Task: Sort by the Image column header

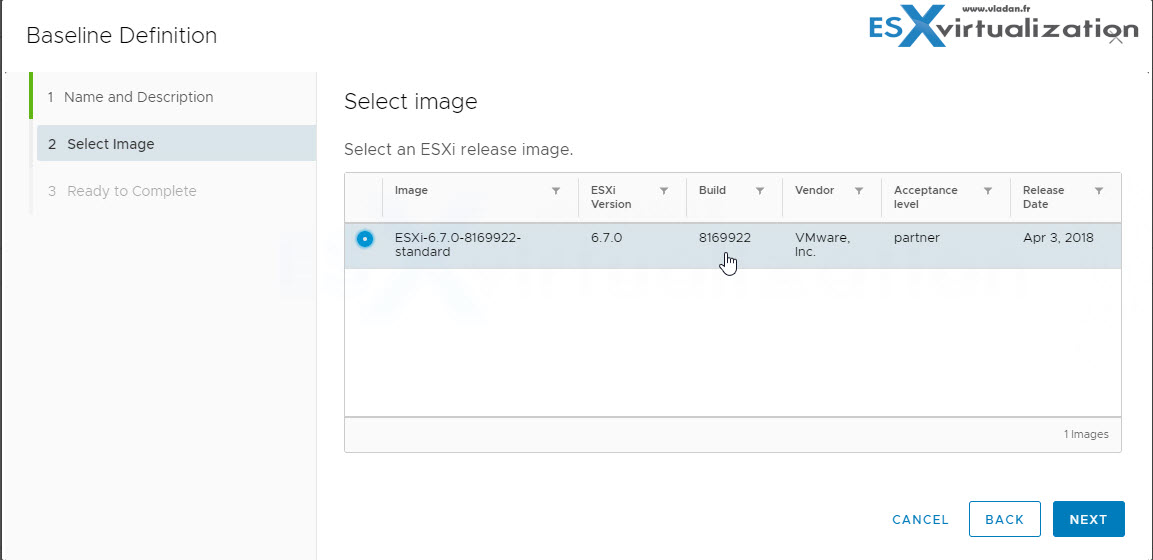Action: pos(411,190)
